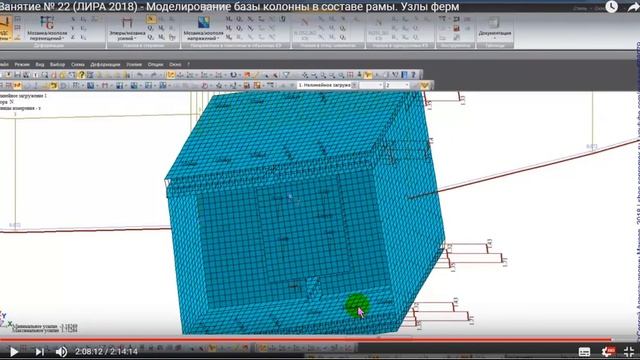640x360 pixels.
Task: Click the Документация large icon
Action: coord(494,23)
